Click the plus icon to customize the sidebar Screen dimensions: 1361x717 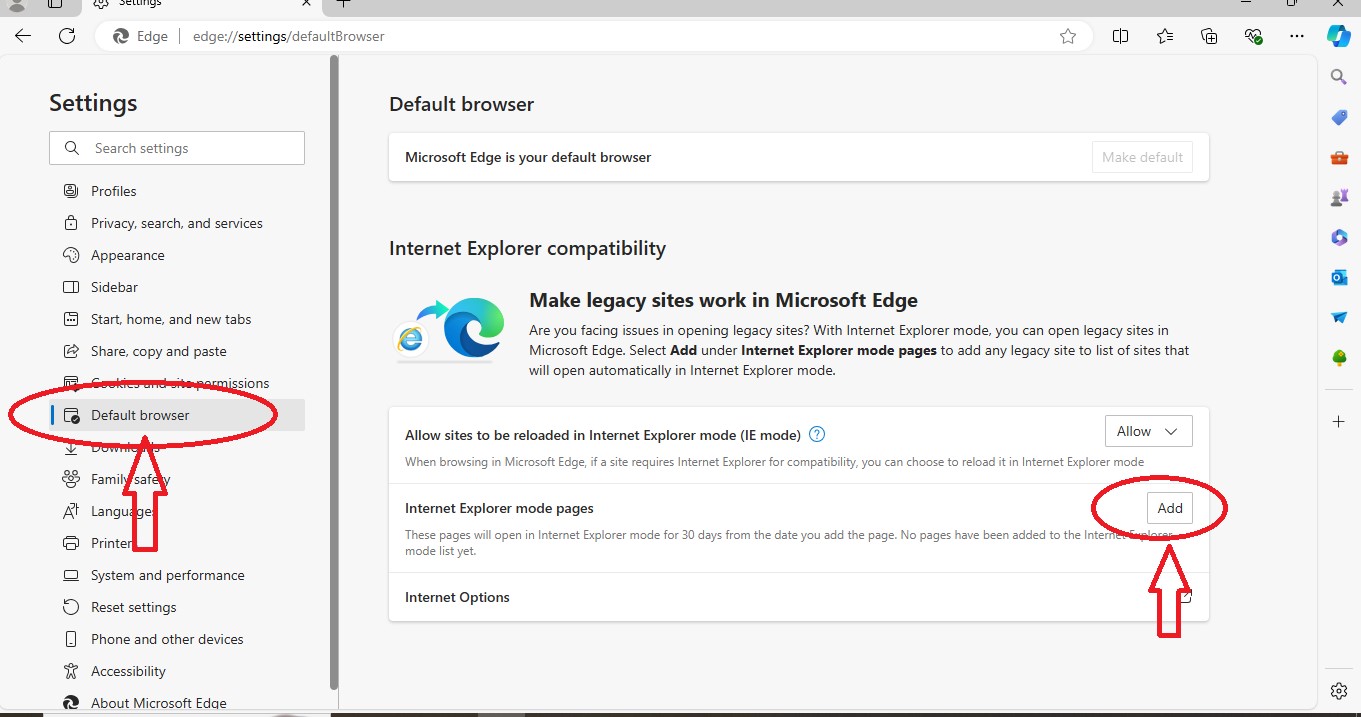pyautogui.click(x=1339, y=422)
